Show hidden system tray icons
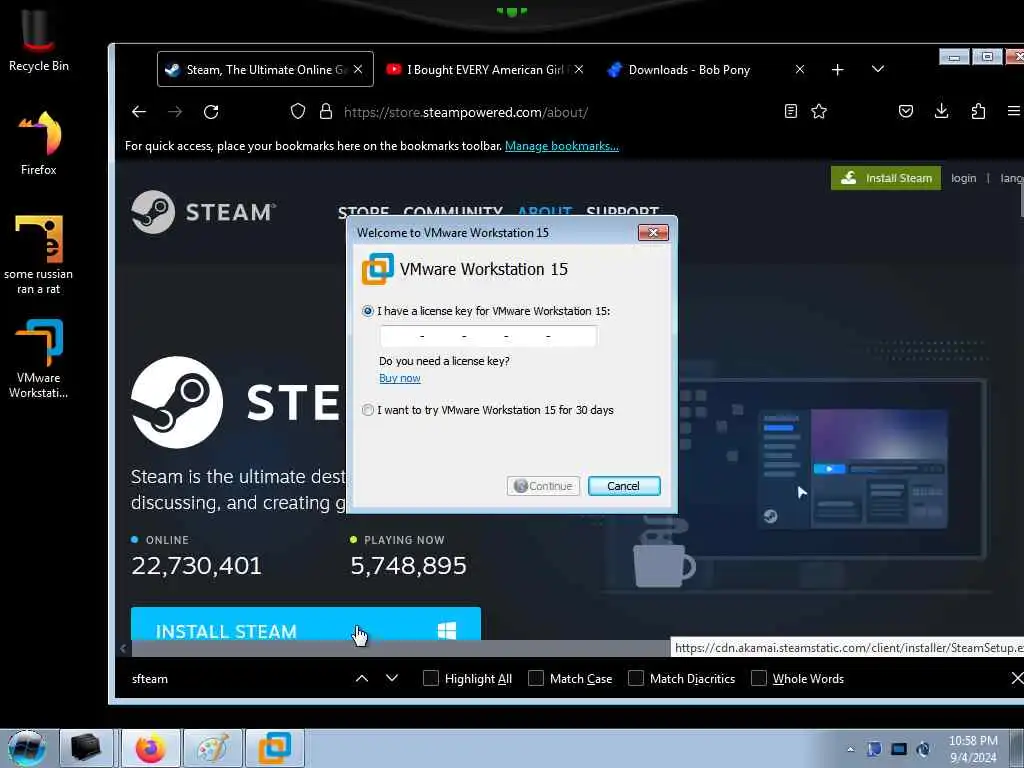The image size is (1024, 768). click(850, 749)
